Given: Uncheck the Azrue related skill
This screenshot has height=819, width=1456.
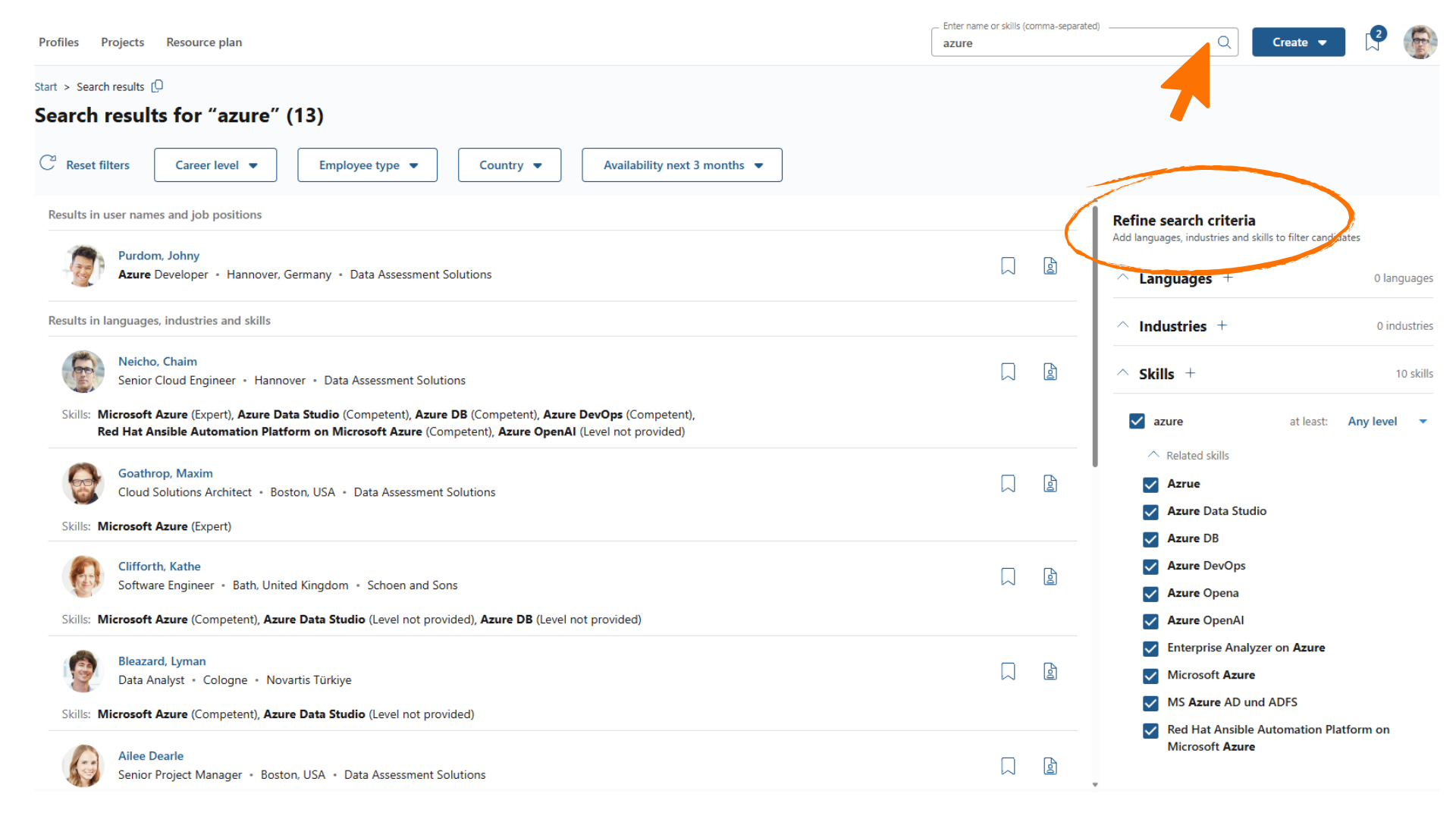Looking at the screenshot, I should click(1150, 485).
